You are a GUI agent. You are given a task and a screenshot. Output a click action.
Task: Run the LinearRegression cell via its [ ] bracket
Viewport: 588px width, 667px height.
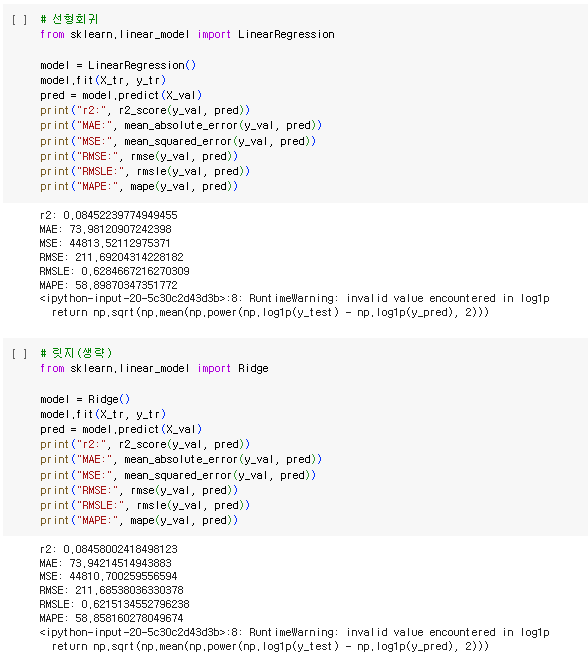[20, 20]
